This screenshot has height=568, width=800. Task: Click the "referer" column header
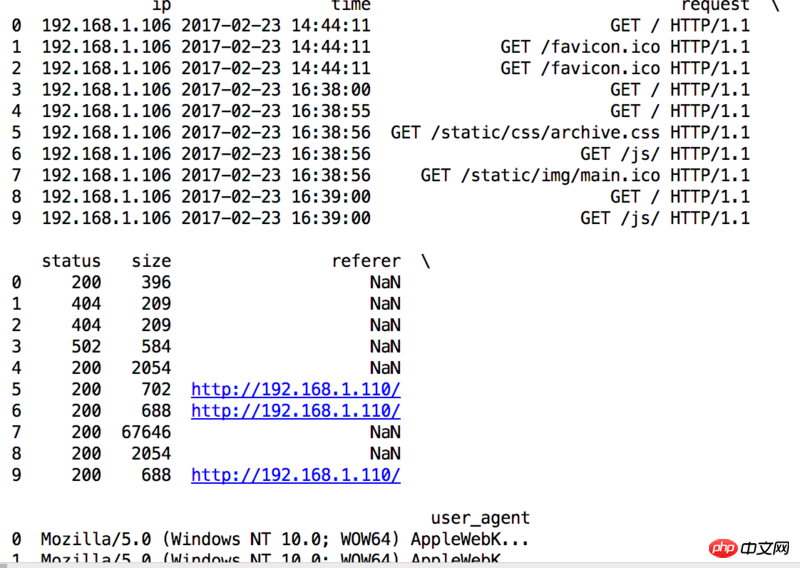click(366, 261)
